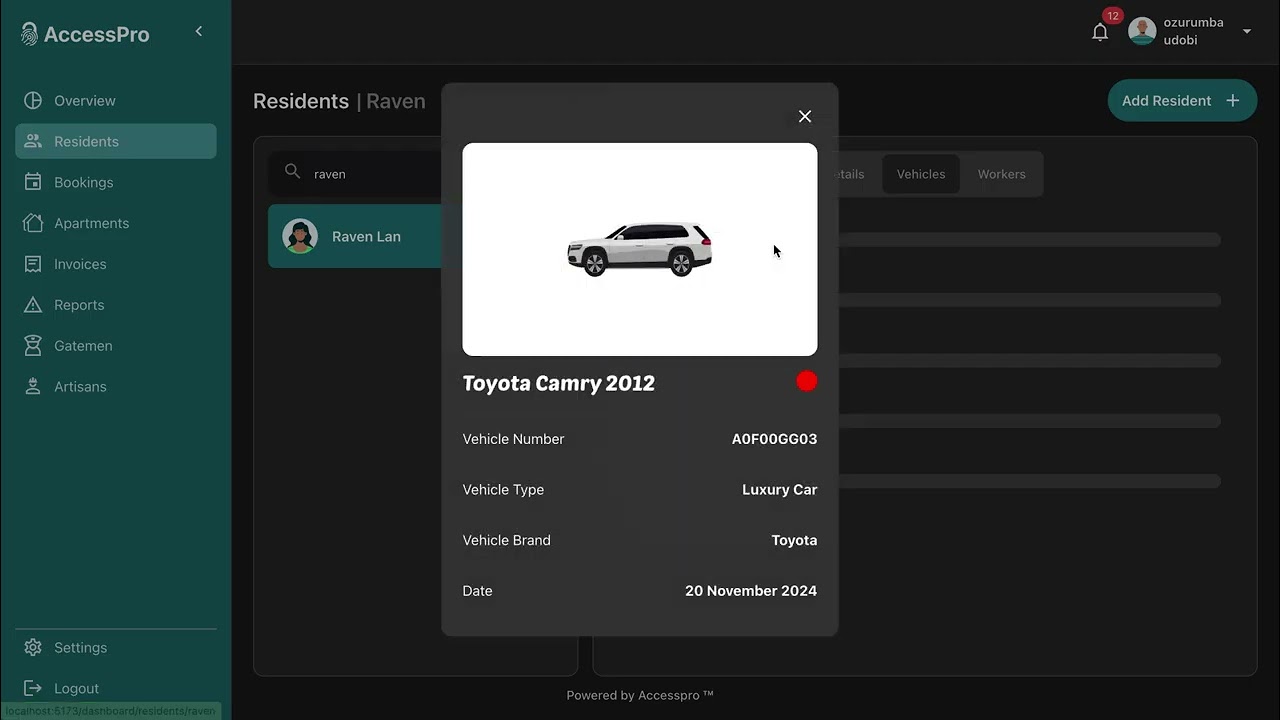Click the Residents people icon
This screenshot has height=720, width=1280.
33,141
